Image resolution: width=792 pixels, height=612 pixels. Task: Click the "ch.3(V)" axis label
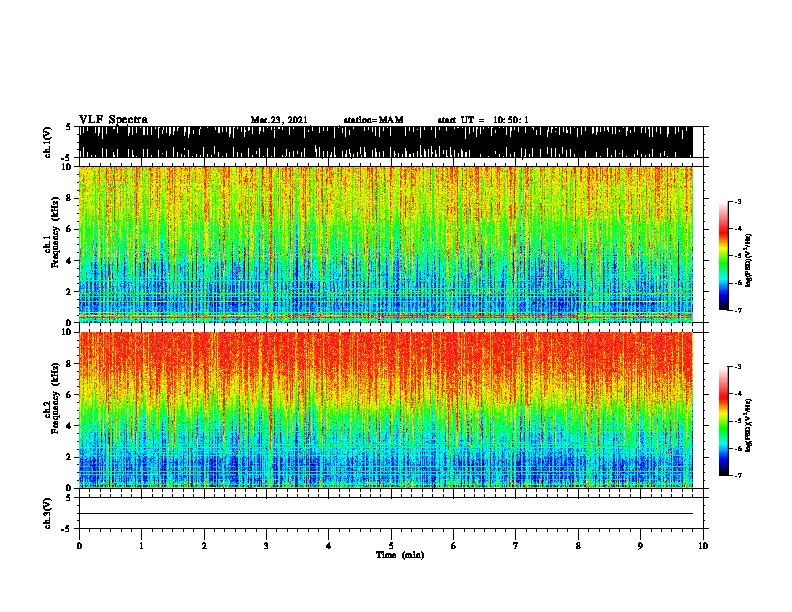pyautogui.click(x=48, y=513)
